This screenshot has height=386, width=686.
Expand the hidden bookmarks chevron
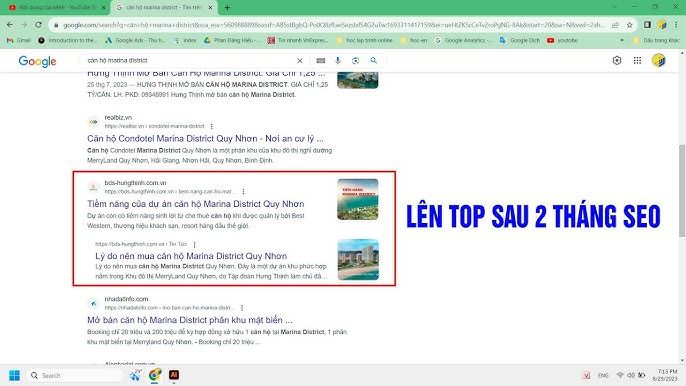coord(622,40)
